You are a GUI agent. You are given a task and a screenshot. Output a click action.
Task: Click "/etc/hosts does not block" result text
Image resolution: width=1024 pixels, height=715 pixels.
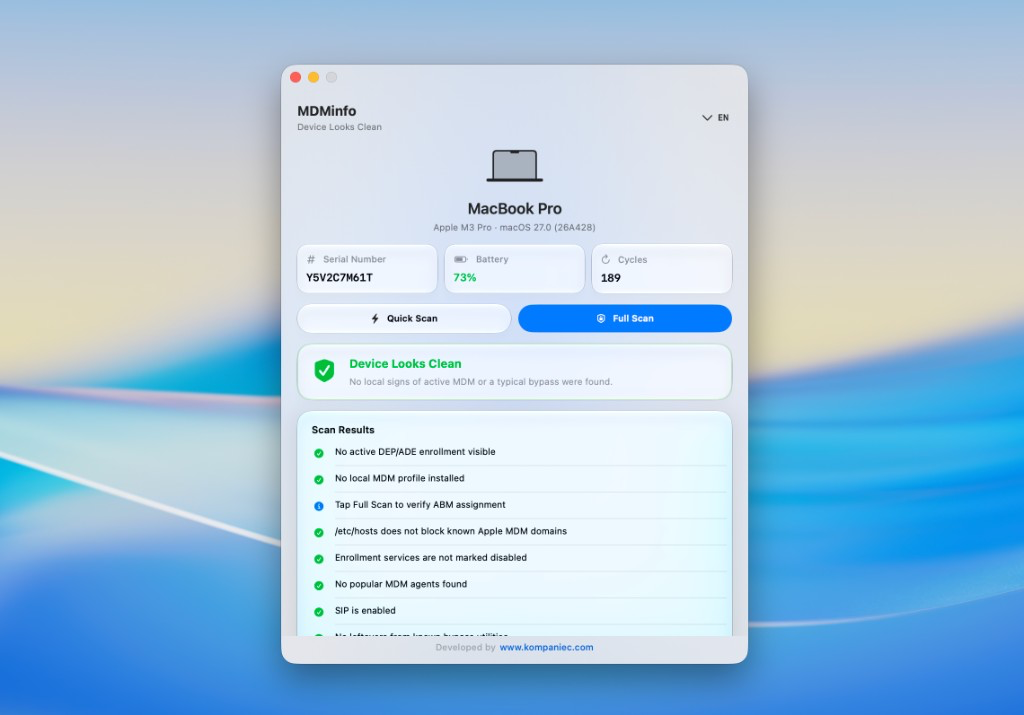point(451,531)
